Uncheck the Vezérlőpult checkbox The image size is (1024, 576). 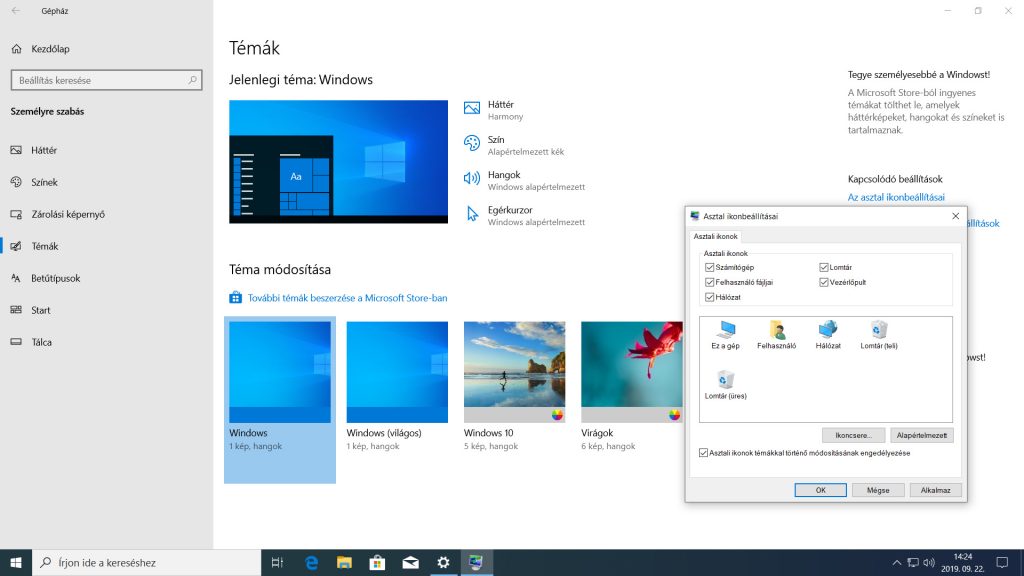(x=824, y=282)
